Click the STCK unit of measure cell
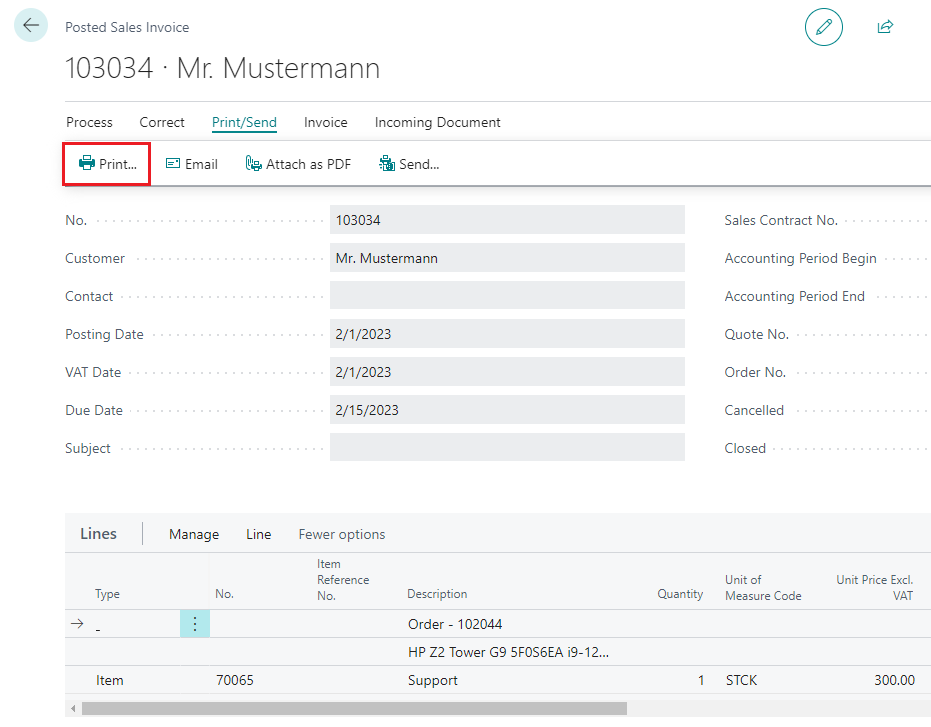 coord(741,680)
